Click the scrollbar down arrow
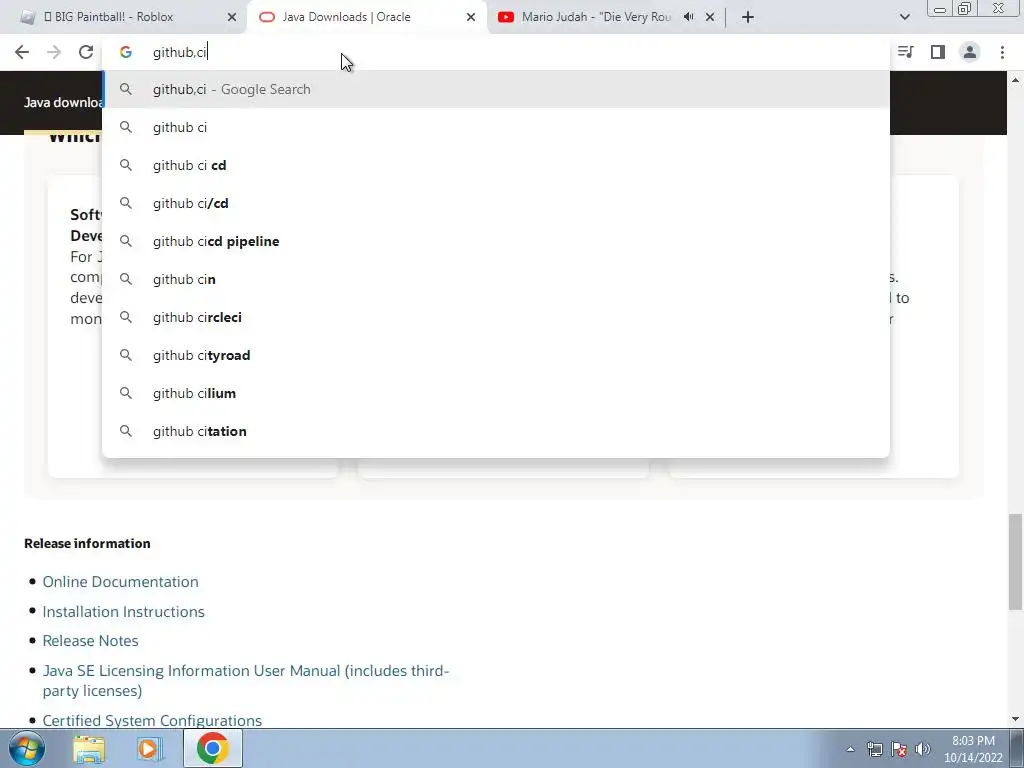 click(1015, 720)
